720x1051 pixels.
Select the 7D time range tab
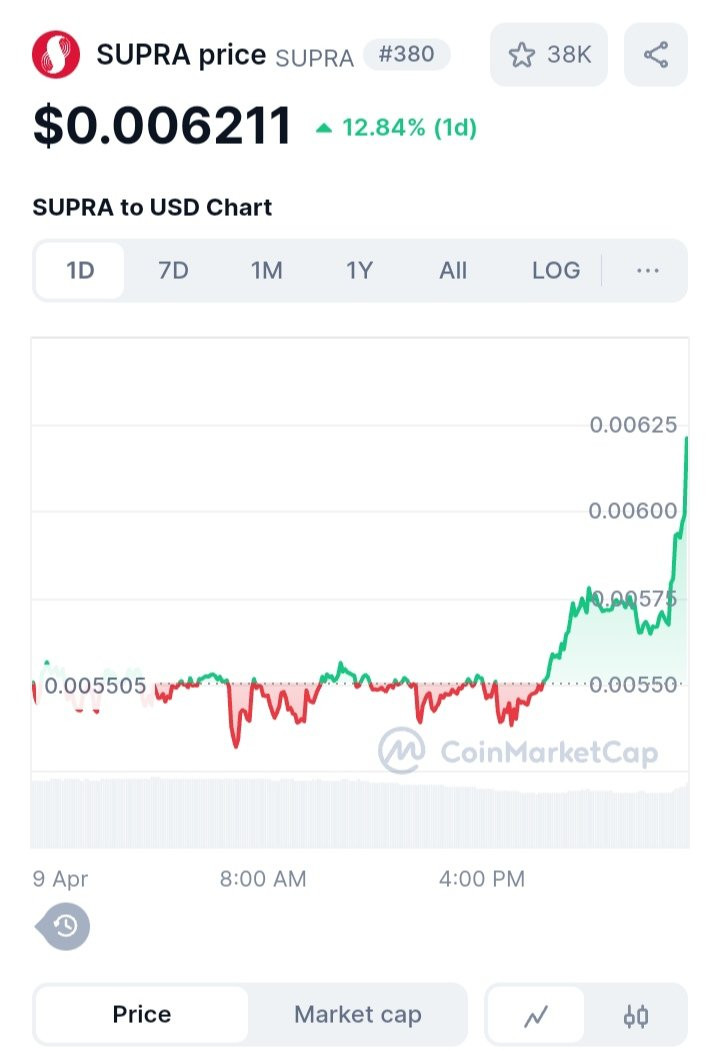click(x=173, y=270)
